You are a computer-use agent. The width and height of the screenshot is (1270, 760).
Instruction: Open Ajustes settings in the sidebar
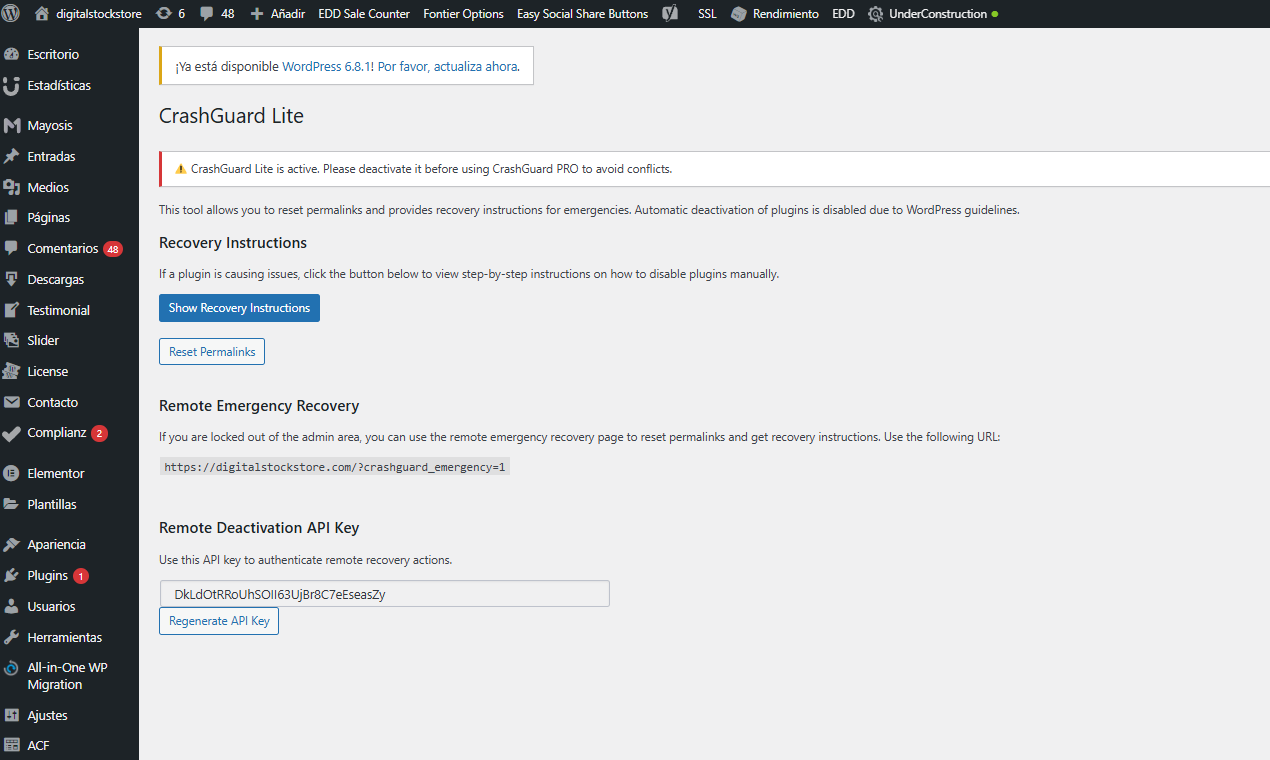click(69, 715)
